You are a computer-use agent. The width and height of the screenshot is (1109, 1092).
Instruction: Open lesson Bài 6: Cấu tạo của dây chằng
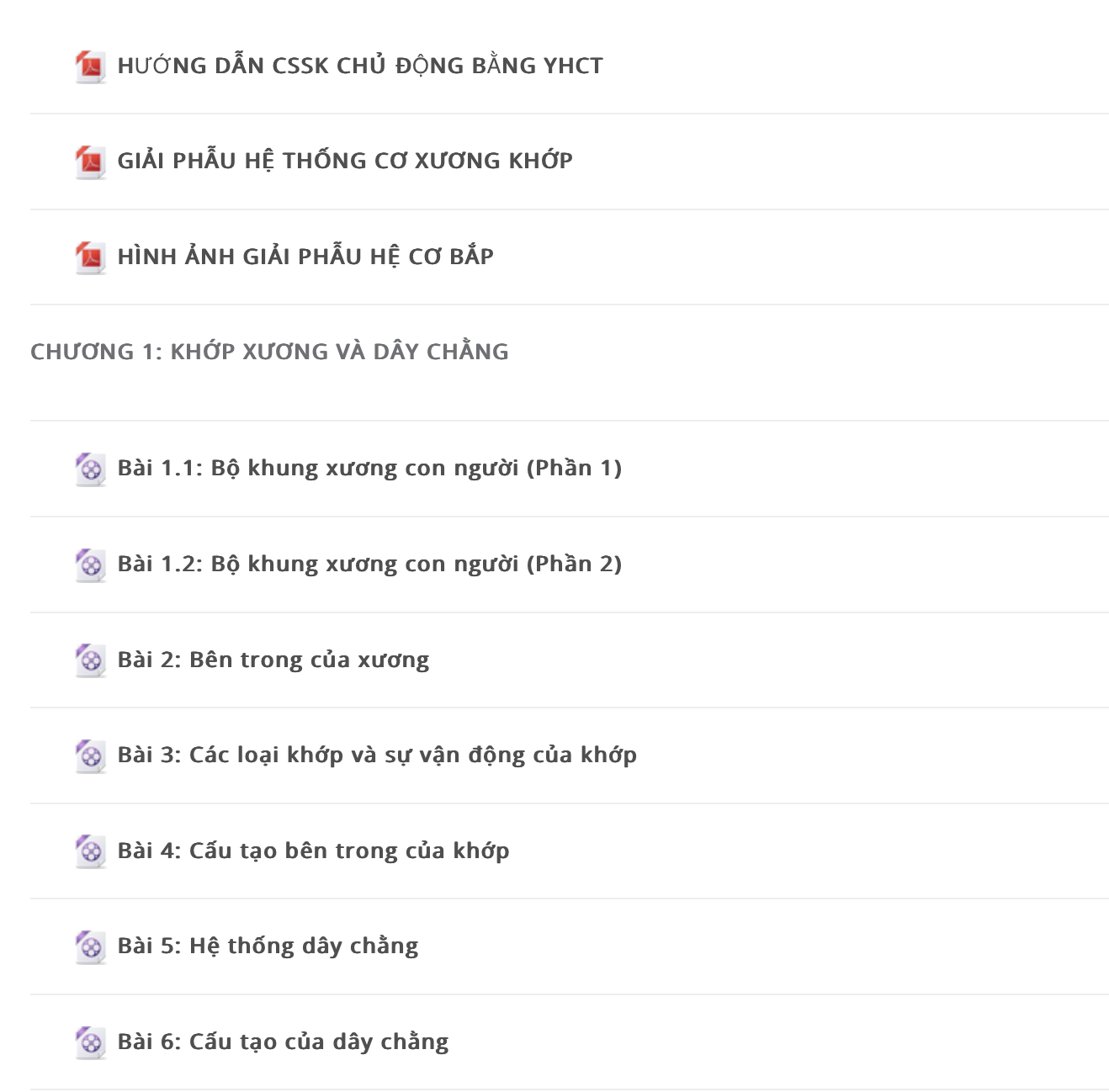click(283, 1042)
